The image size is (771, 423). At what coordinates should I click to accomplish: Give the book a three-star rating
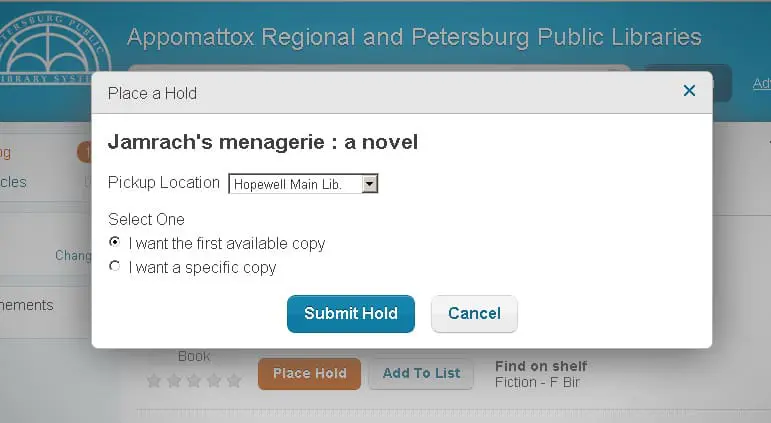pos(194,380)
